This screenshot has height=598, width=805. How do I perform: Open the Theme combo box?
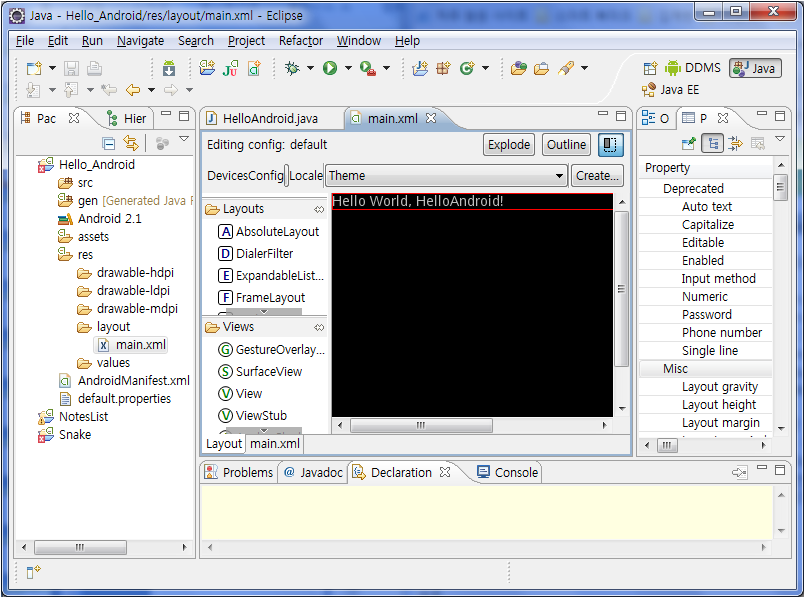pos(446,176)
